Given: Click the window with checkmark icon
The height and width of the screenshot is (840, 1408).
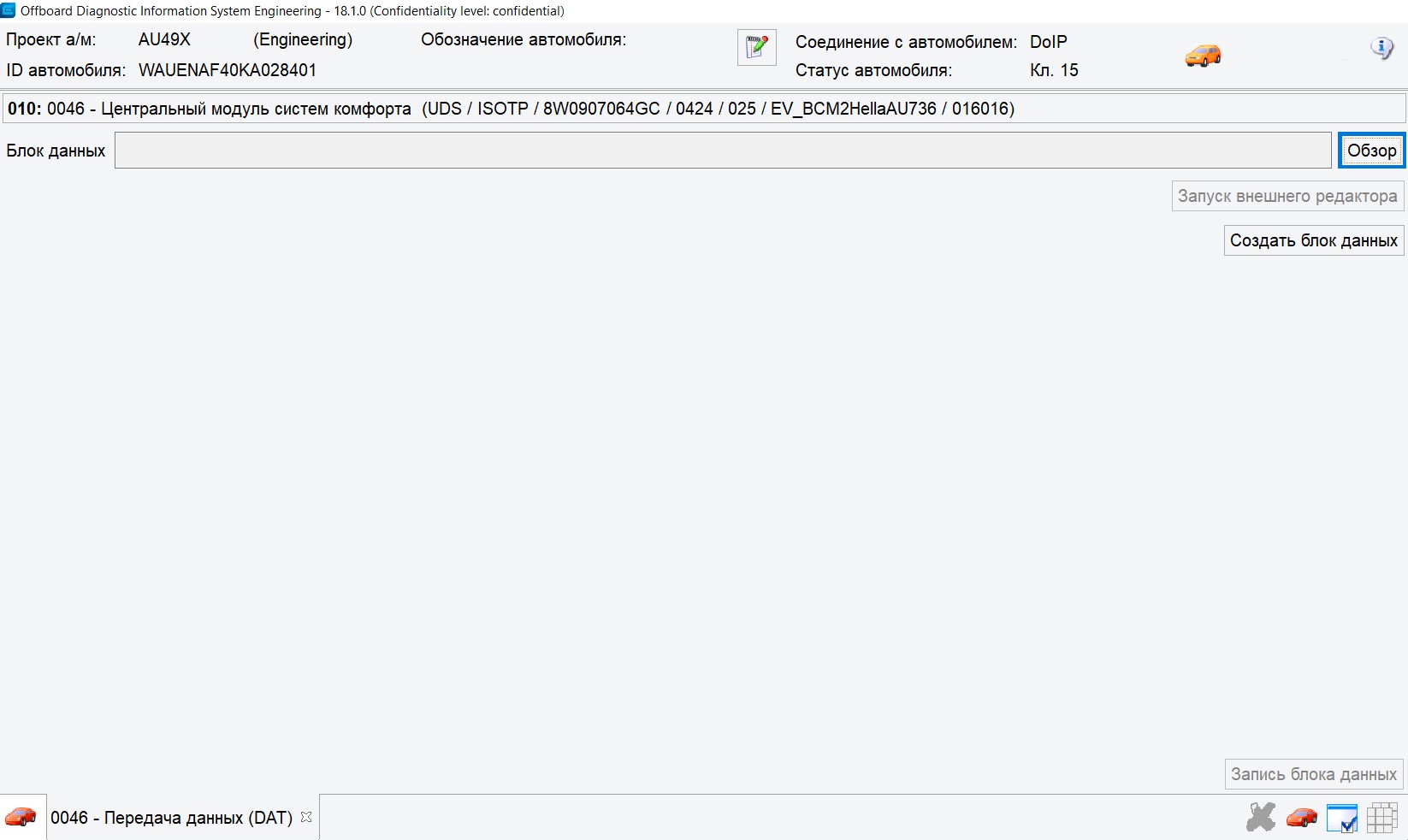Looking at the screenshot, I should [1341, 818].
